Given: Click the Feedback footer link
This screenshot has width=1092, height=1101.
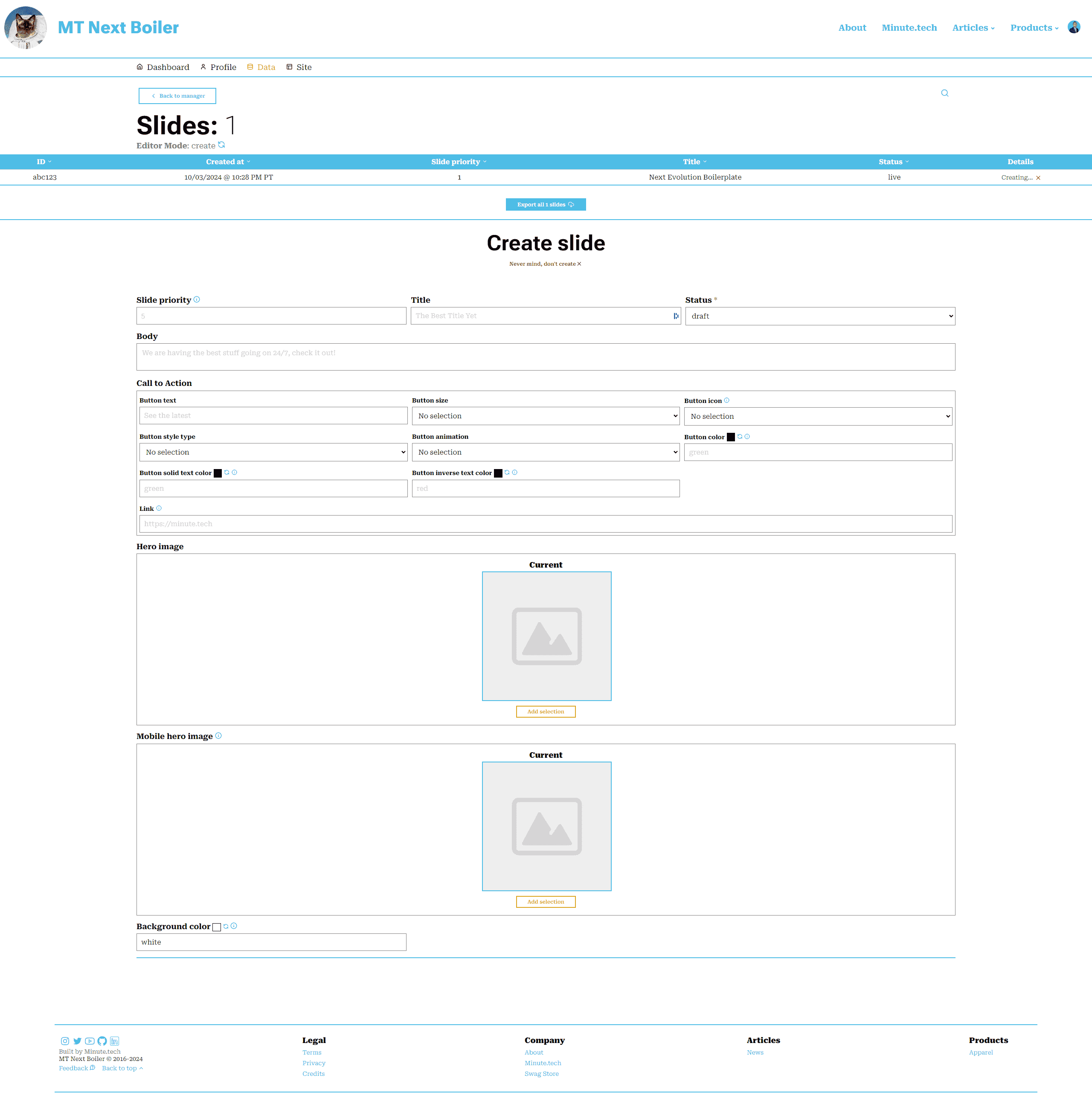Looking at the screenshot, I should [77, 1068].
